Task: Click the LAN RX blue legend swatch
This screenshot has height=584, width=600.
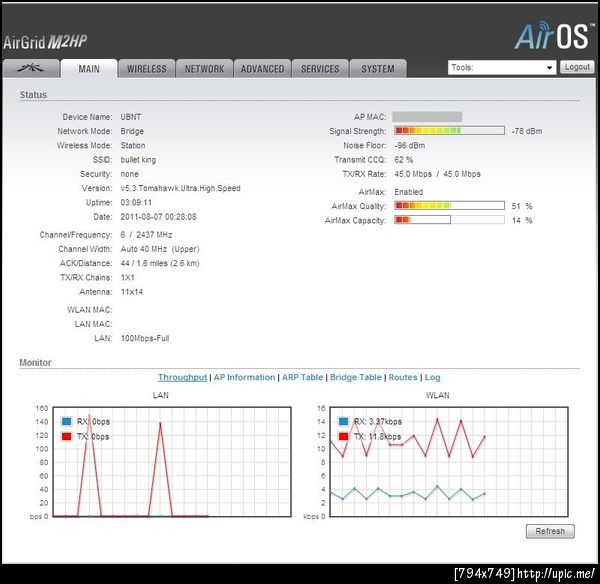Action: 66,421
